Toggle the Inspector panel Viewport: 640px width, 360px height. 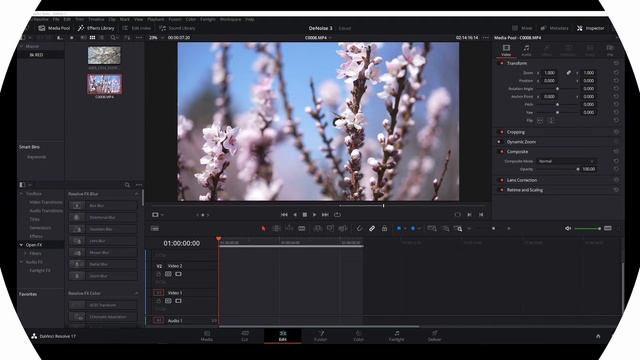pyautogui.click(x=590, y=28)
